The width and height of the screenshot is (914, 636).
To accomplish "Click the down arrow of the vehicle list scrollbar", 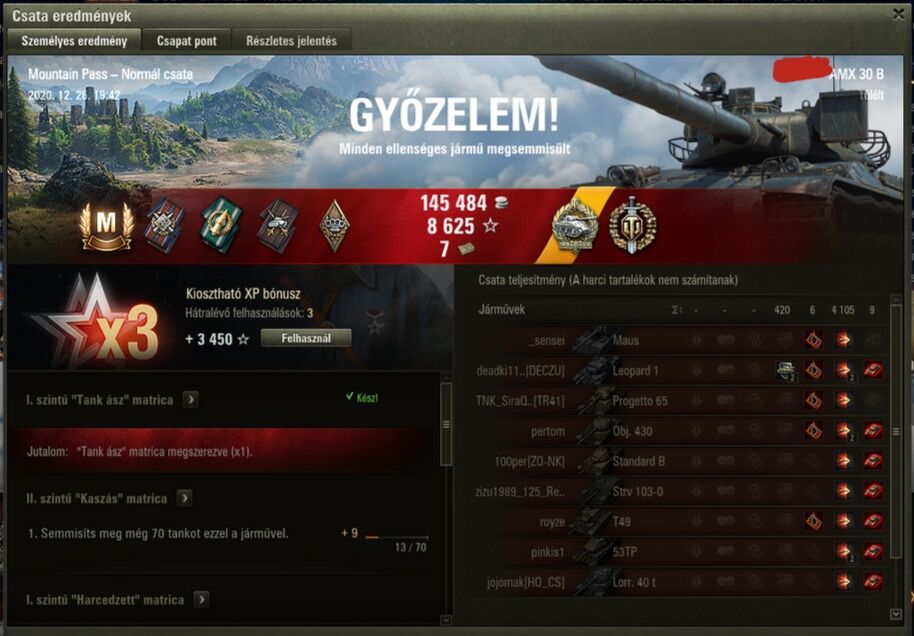I will (897, 614).
